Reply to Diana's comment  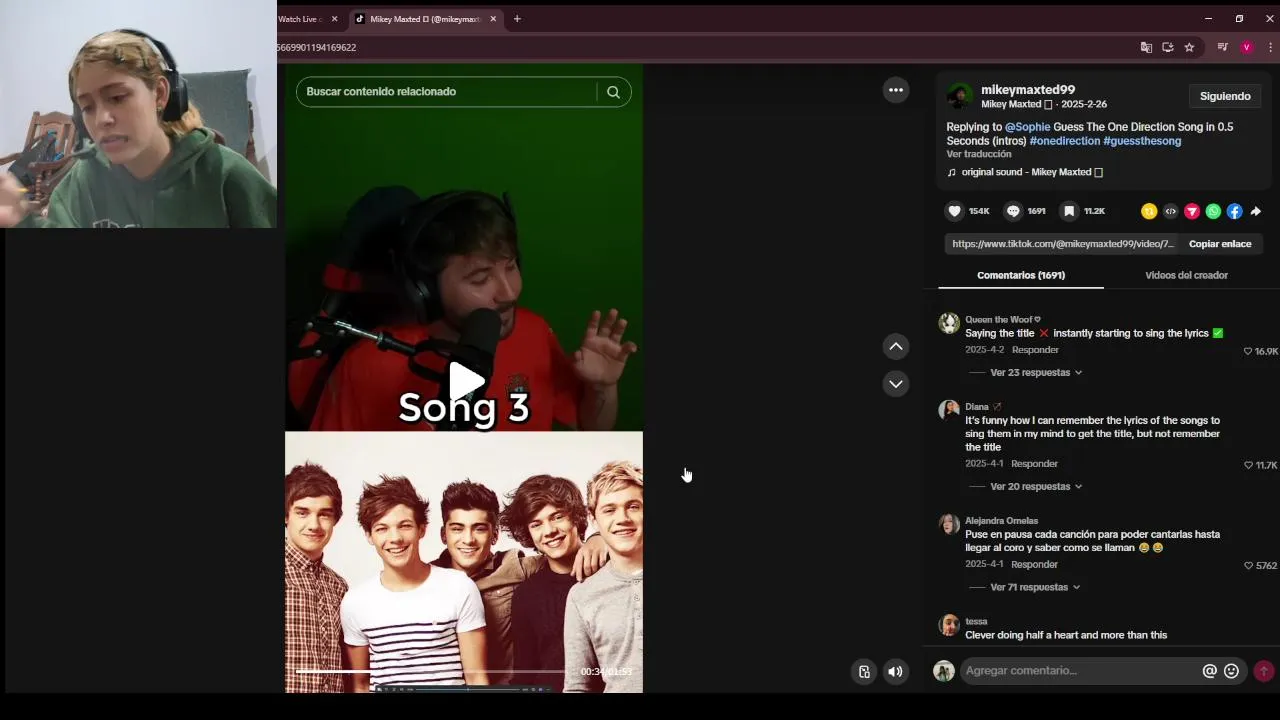click(x=1034, y=464)
